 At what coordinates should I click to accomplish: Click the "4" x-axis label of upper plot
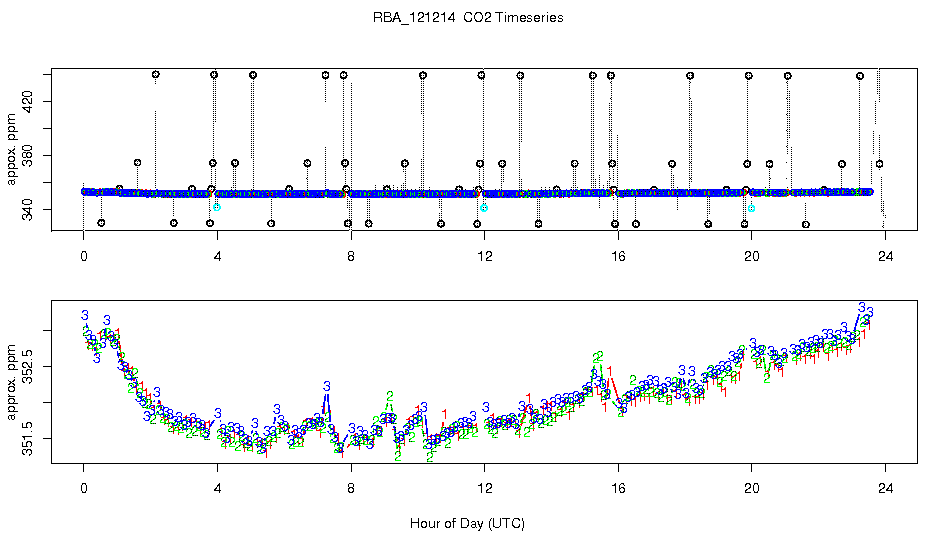click(x=217, y=257)
